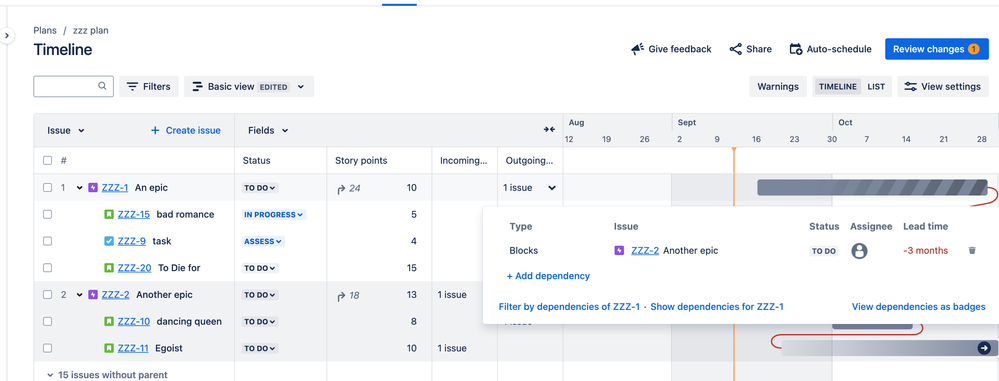Image resolution: width=999 pixels, height=381 pixels.
Task: Click the assignee avatar icon for ZZZ-2
Action: [859, 251]
